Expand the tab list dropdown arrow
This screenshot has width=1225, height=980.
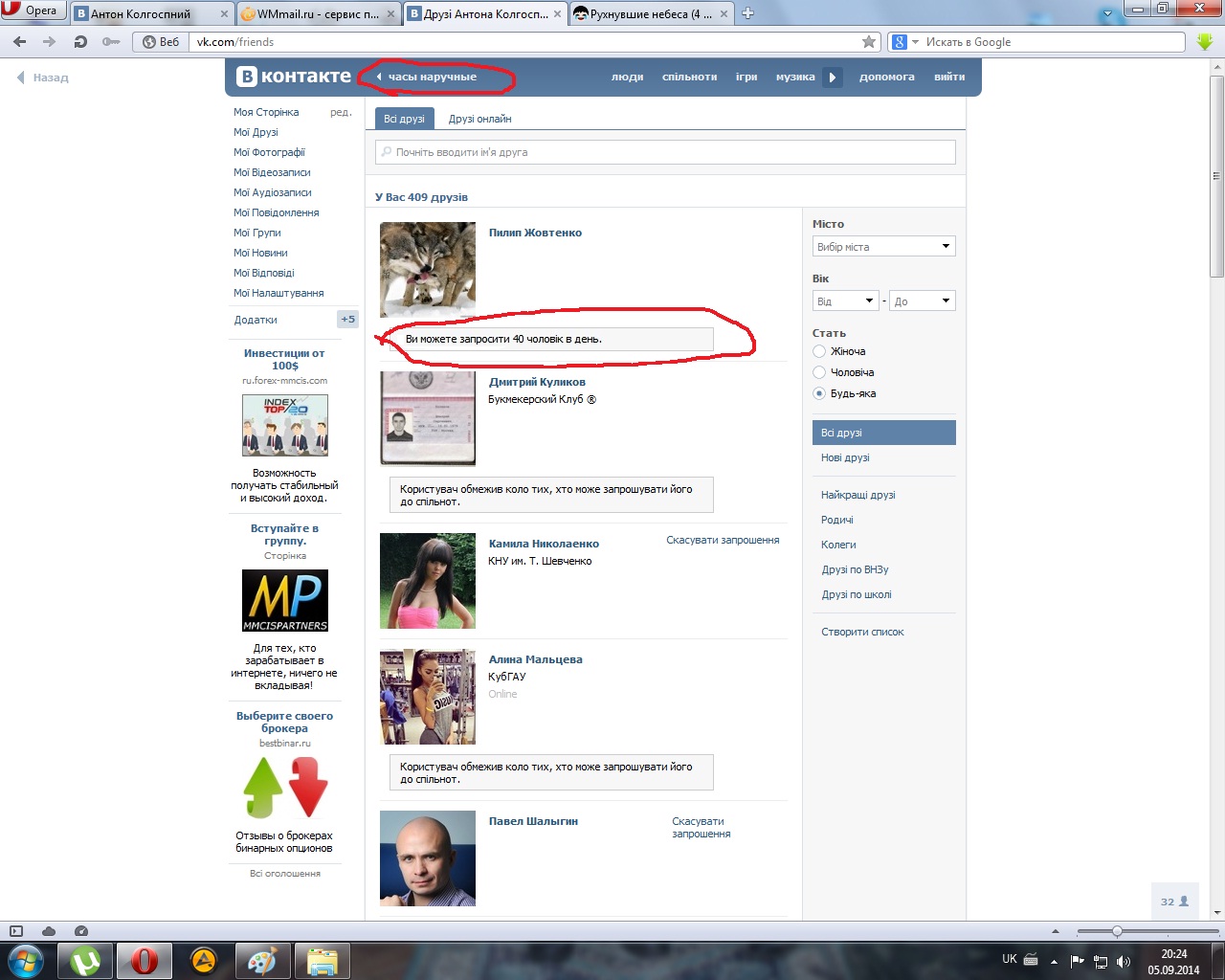[1108, 13]
